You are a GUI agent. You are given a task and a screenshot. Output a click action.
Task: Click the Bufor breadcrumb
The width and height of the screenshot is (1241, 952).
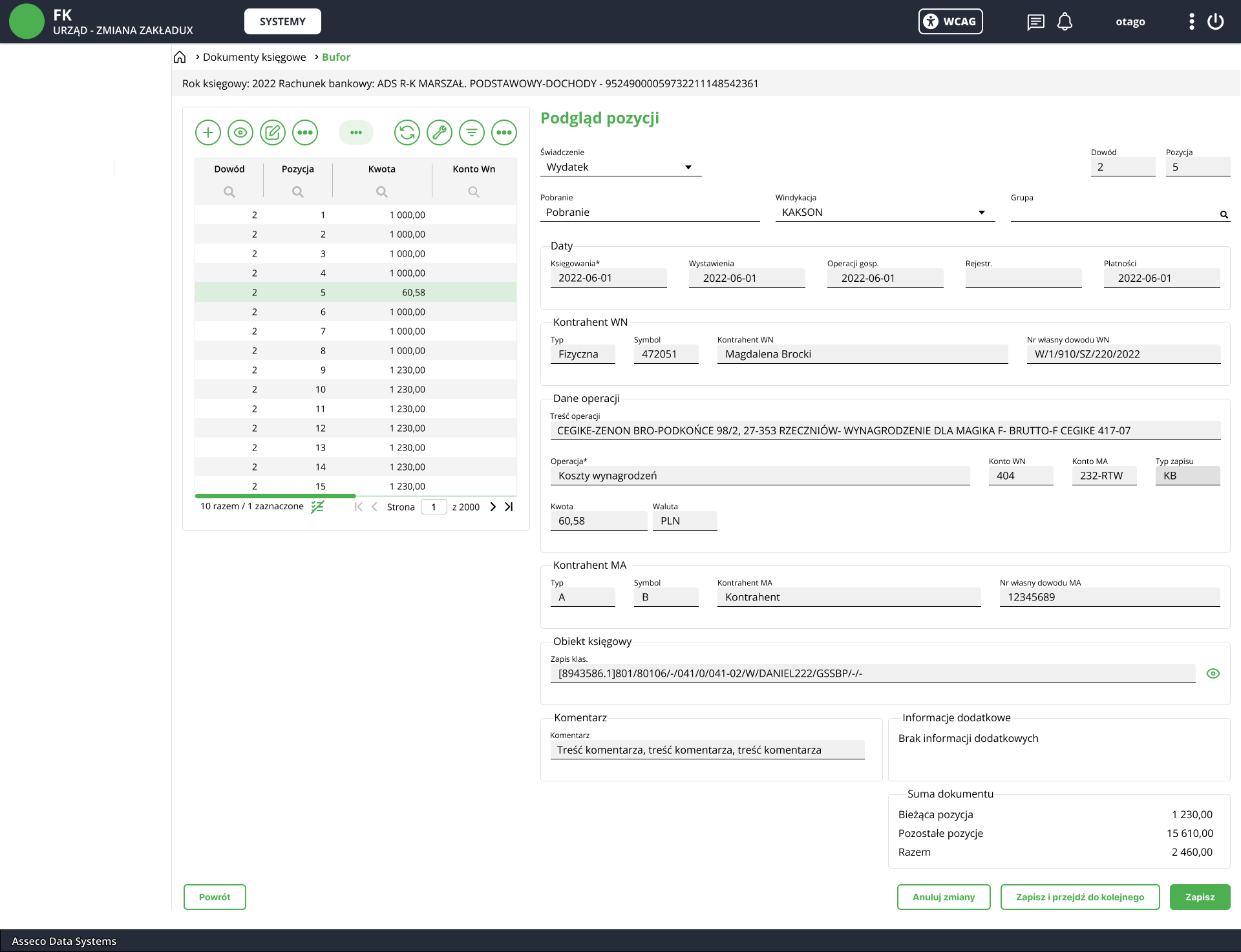(336, 57)
